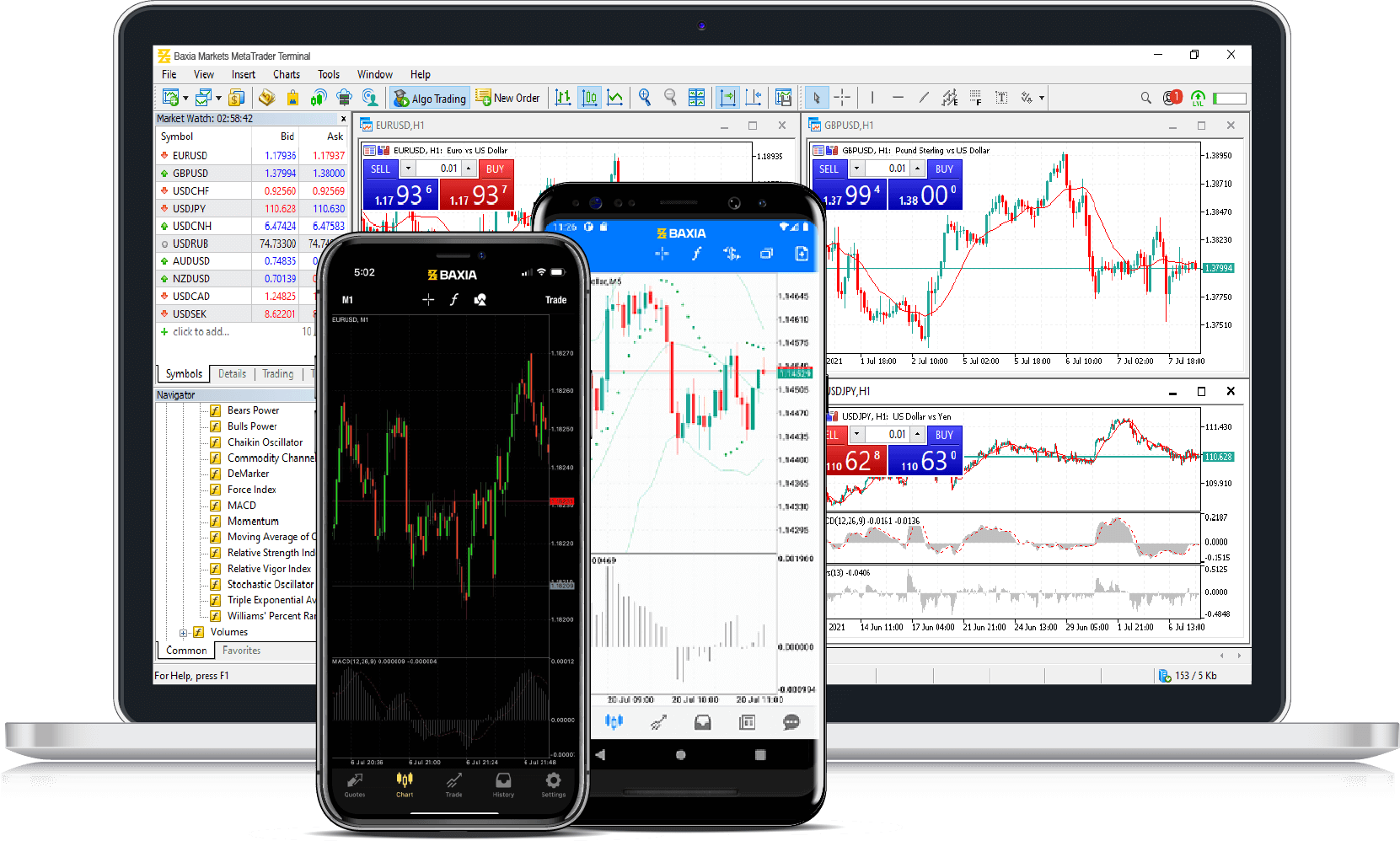Click BUY on the EURUSD chart
This screenshot has height=841, width=1400.
(x=496, y=169)
